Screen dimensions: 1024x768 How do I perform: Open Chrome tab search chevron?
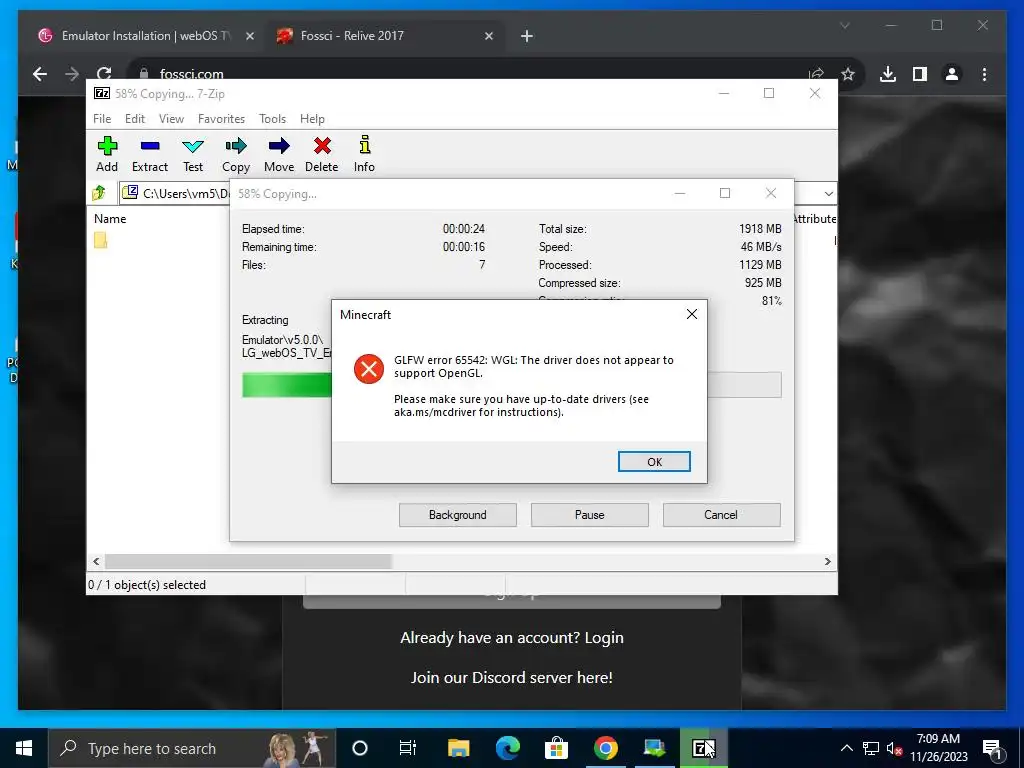(844, 25)
